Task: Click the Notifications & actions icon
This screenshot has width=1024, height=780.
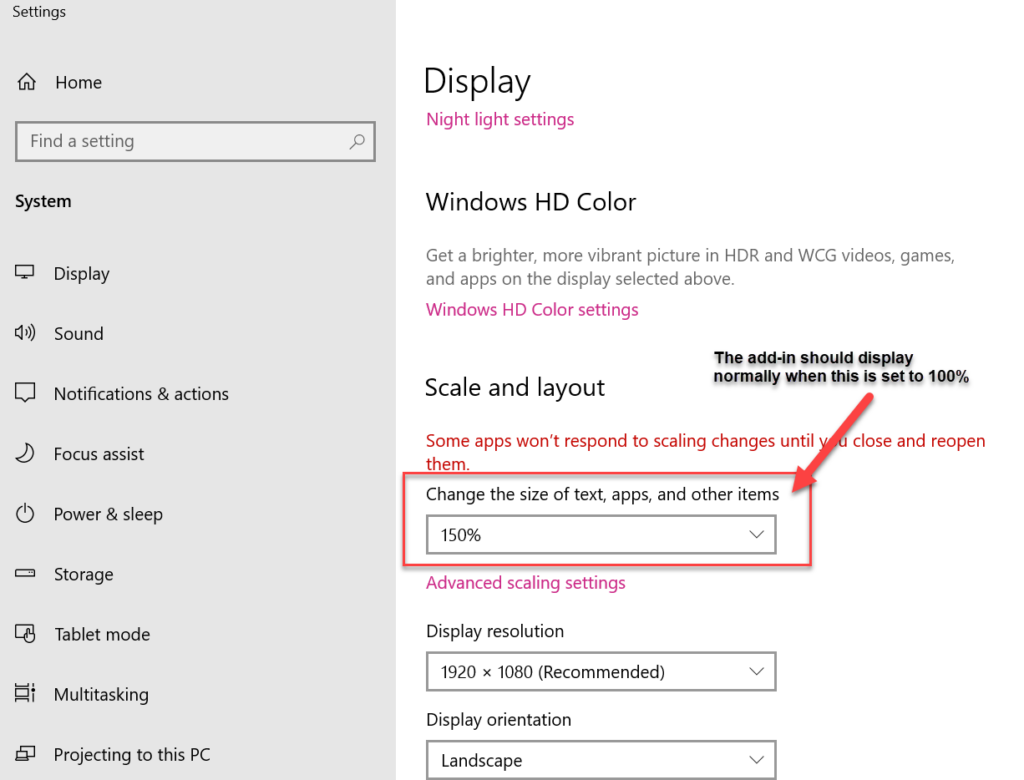Action: coord(25,393)
